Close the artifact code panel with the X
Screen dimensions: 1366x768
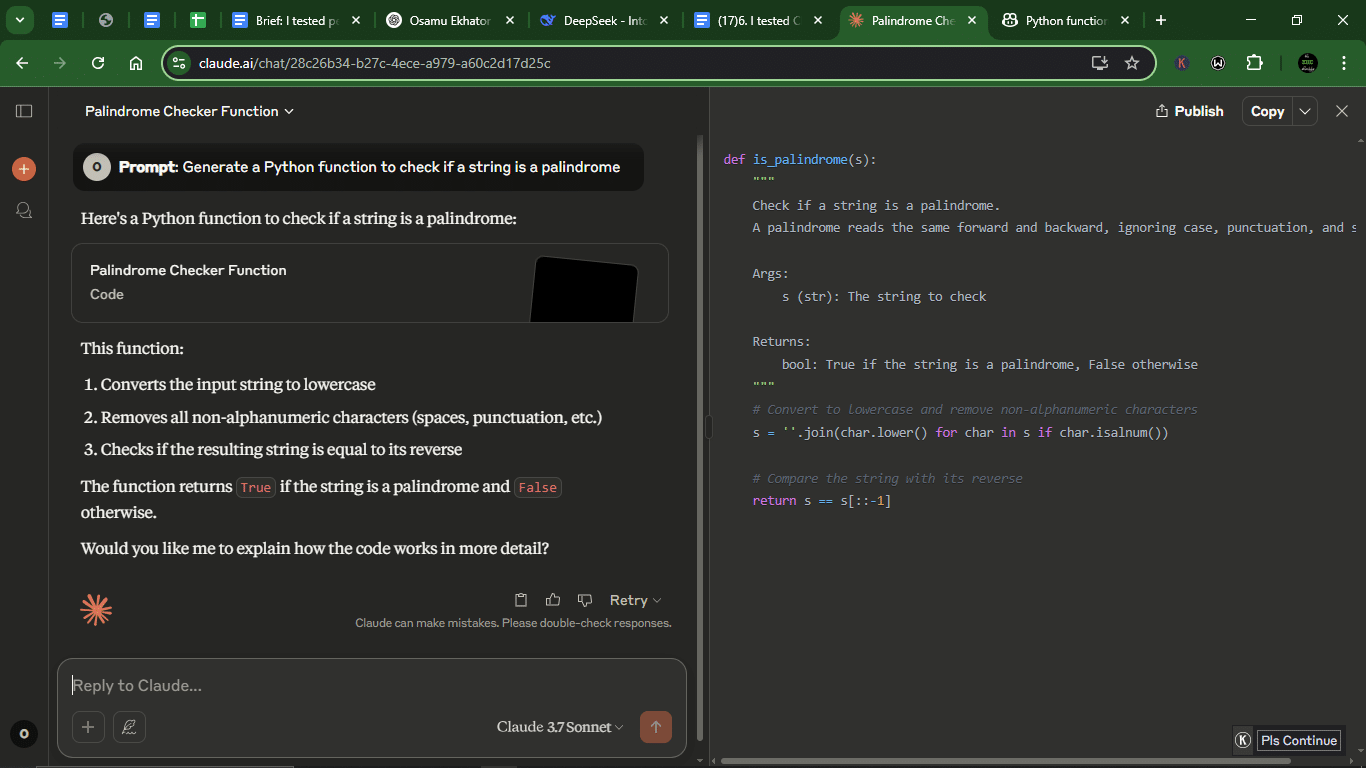click(x=1342, y=111)
